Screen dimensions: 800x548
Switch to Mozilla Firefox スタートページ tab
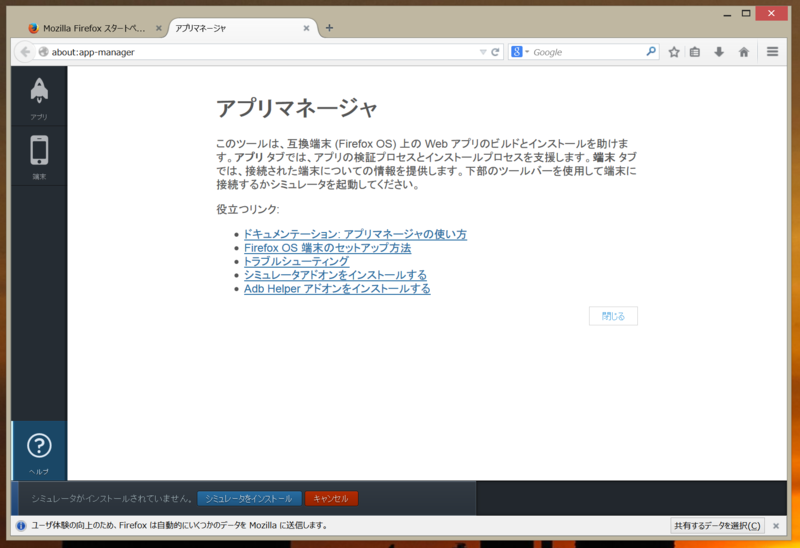click(94, 28)
